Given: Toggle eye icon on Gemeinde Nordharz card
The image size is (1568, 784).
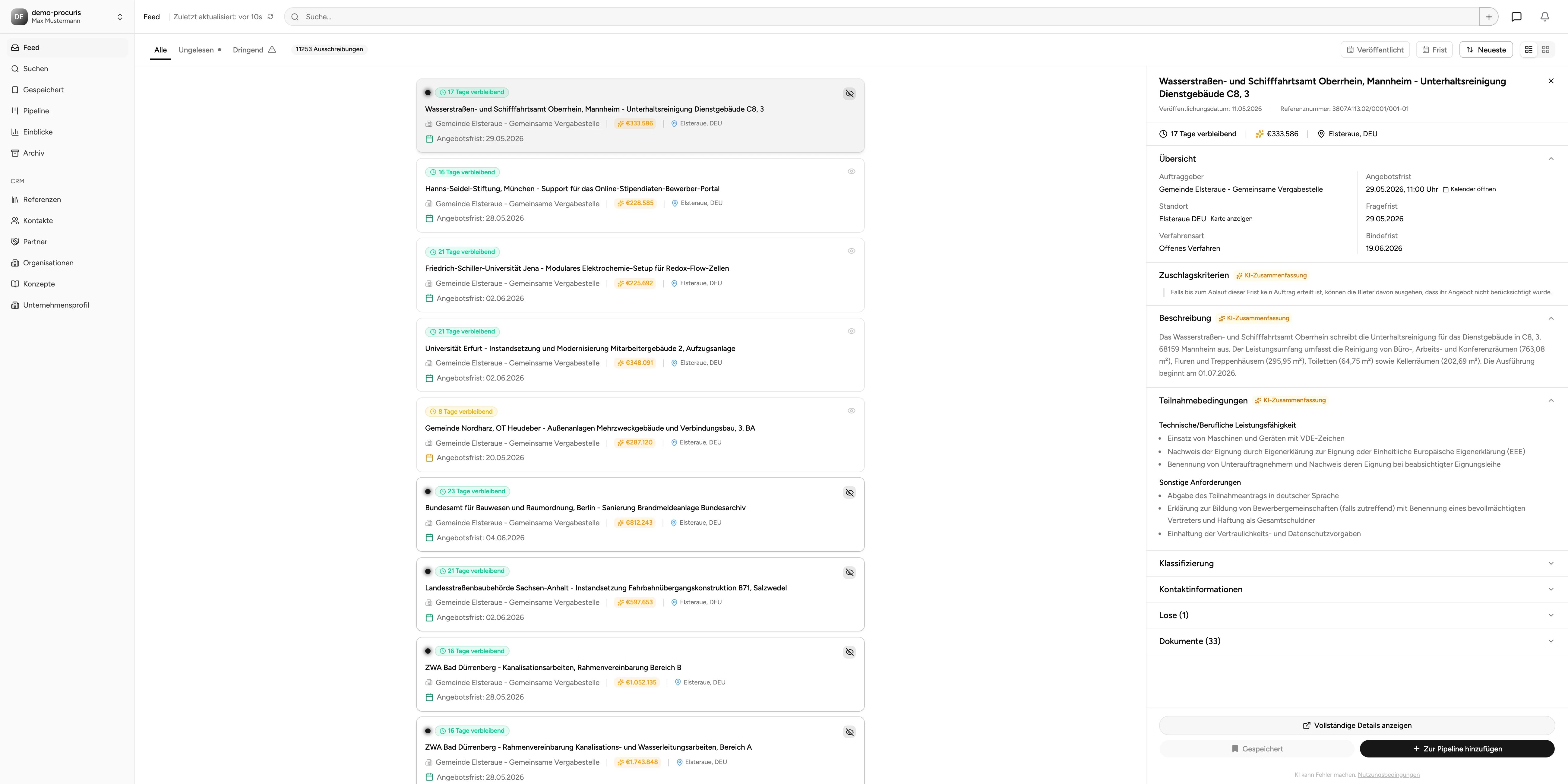Looking at the screenshot, I should click(851, 411).
